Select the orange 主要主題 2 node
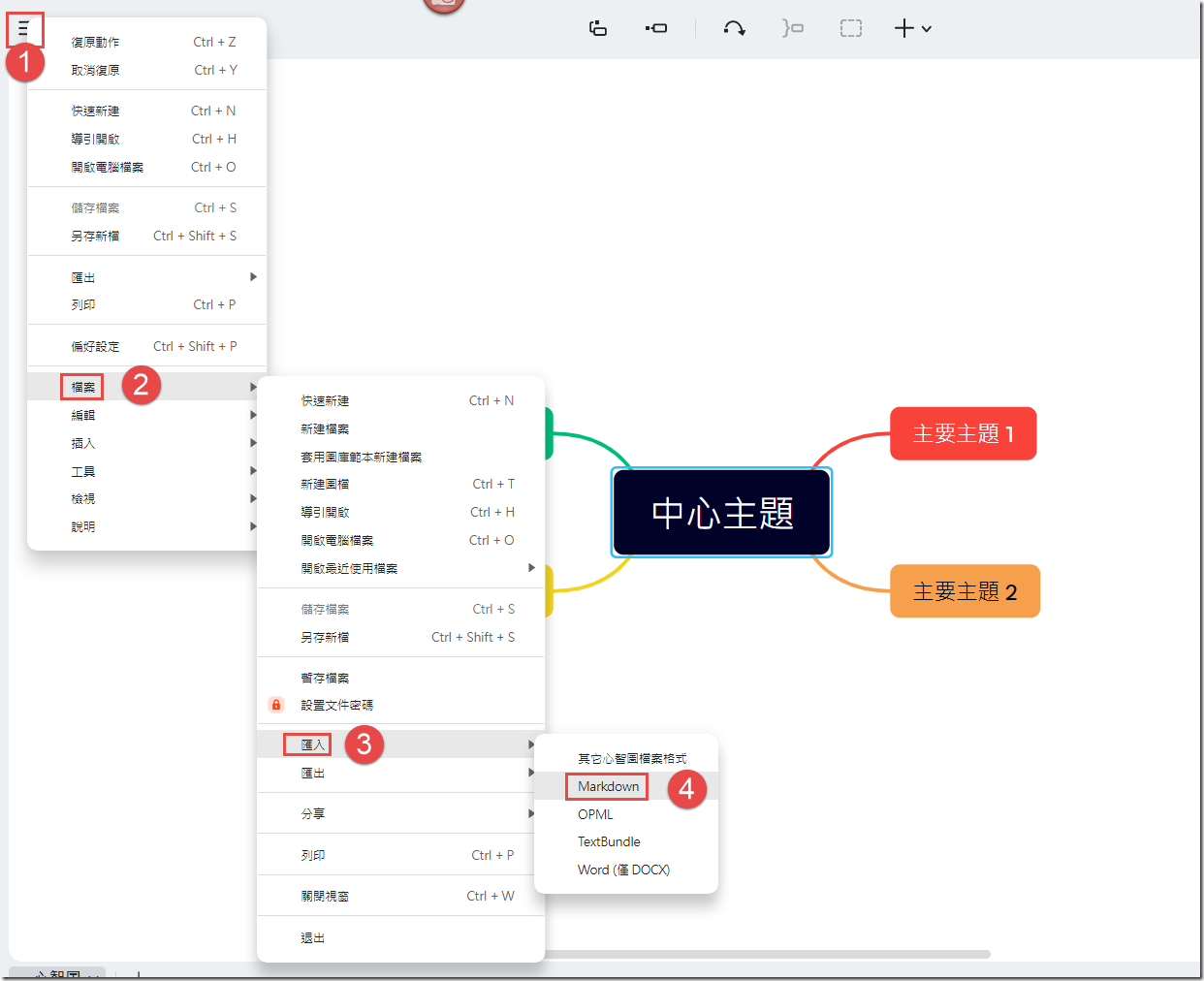 pyautogui.click(x=965, y=591)
